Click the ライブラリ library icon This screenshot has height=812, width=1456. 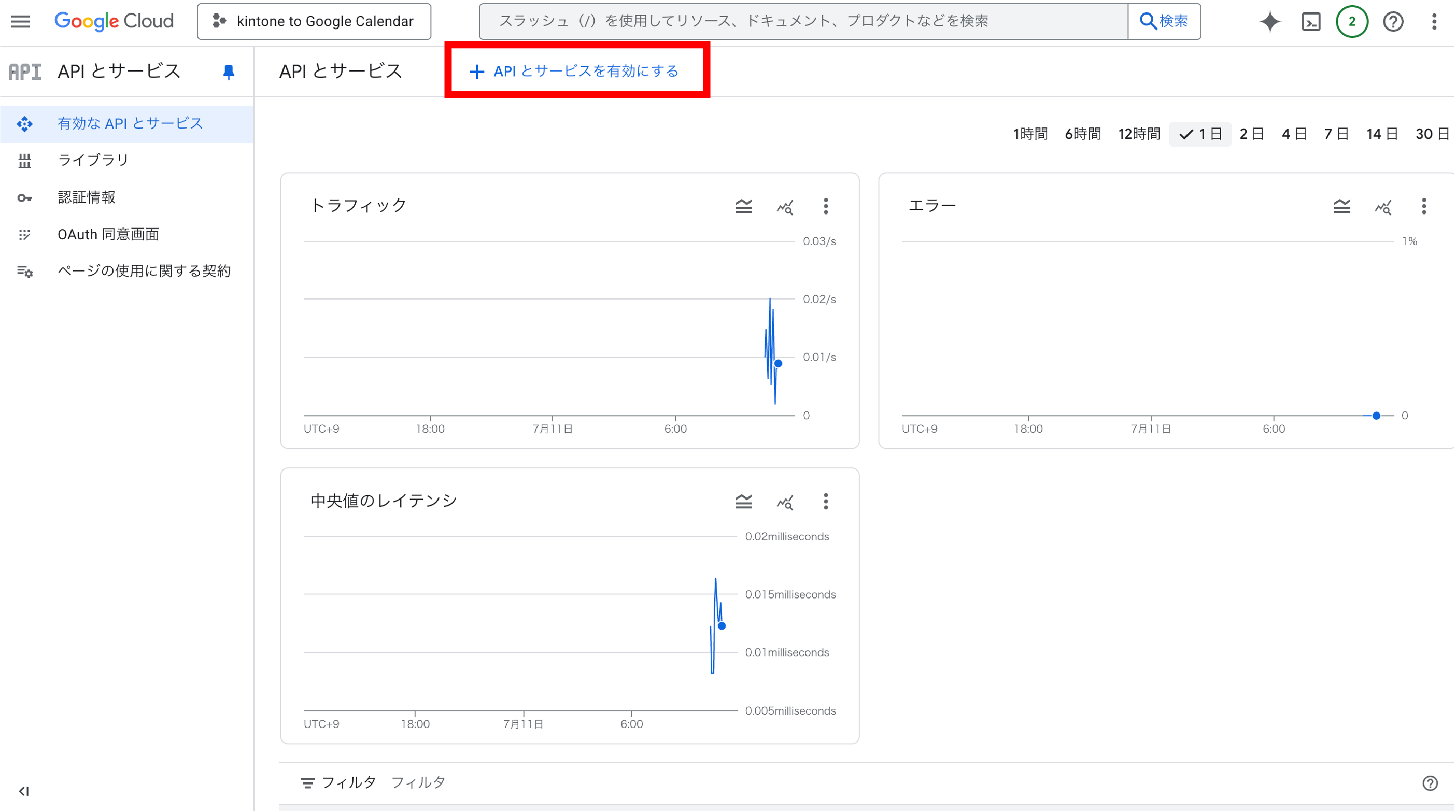click(24, 161)
